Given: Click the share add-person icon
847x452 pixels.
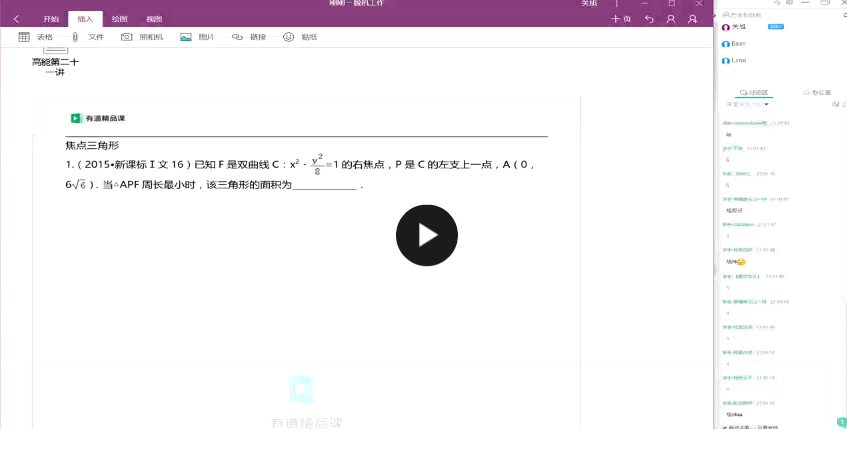Looking at the screenshot, I should click(x=693, y=19).
